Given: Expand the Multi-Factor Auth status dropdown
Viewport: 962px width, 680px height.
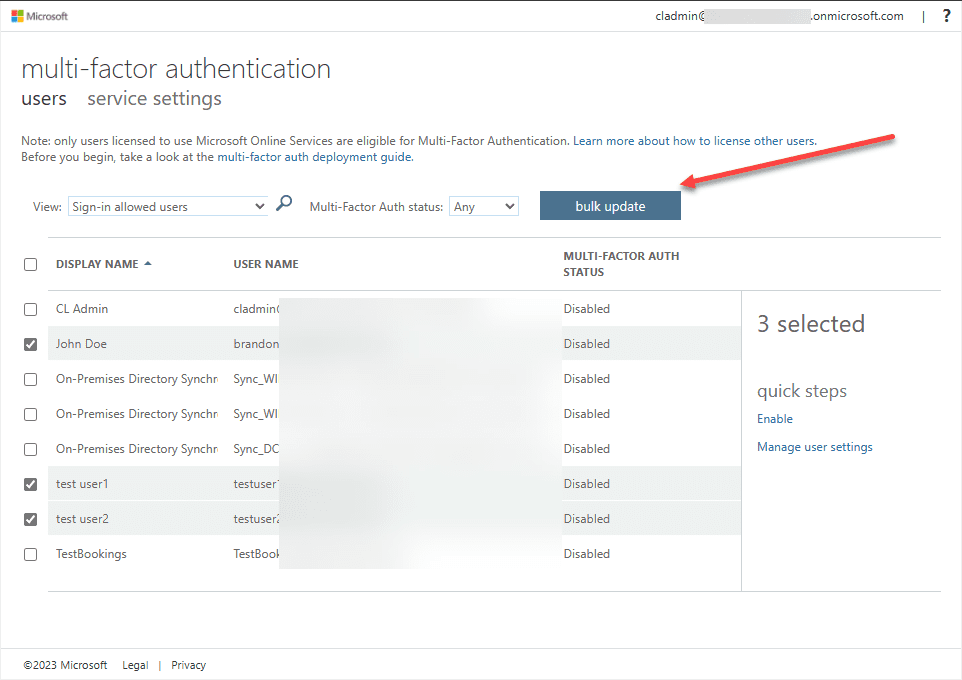Looking at the screenshot, I should [x=483, y=206].
